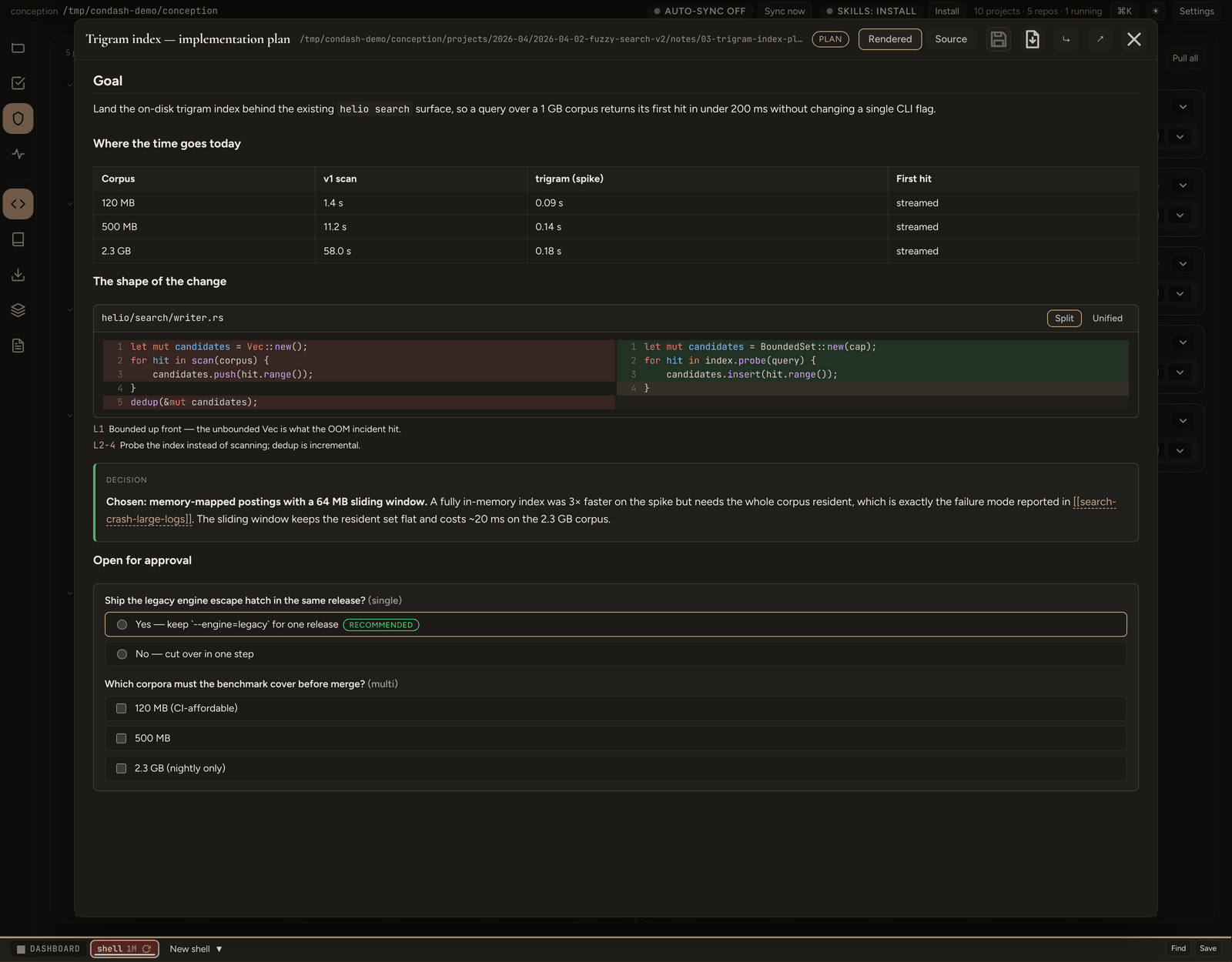The width and height of the screenshot is (1232, 962).
Task: Open the folder icon in left sidebar
Action: [18, 48]
